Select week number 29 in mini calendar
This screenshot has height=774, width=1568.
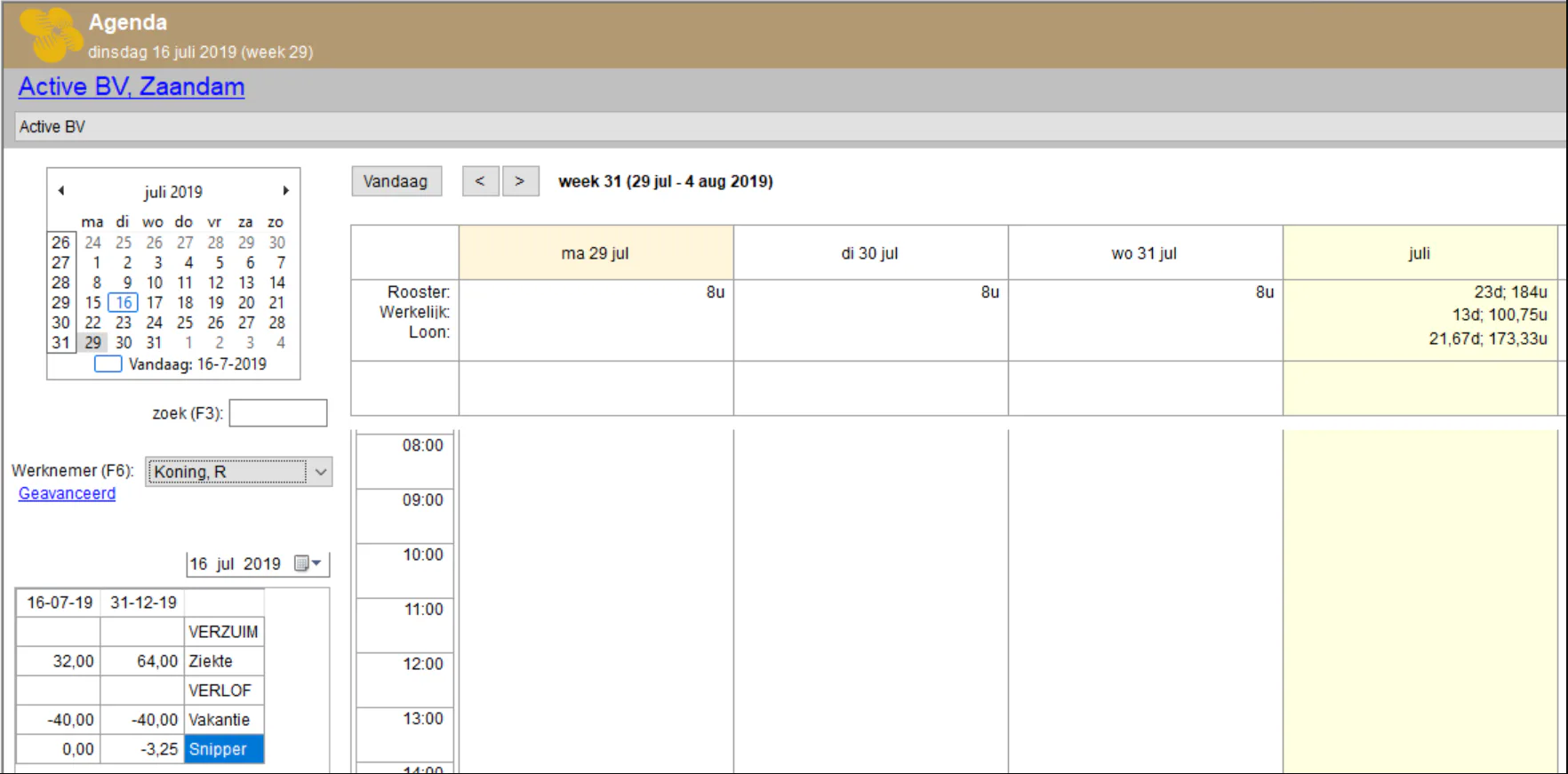click(x=60, y=303)
